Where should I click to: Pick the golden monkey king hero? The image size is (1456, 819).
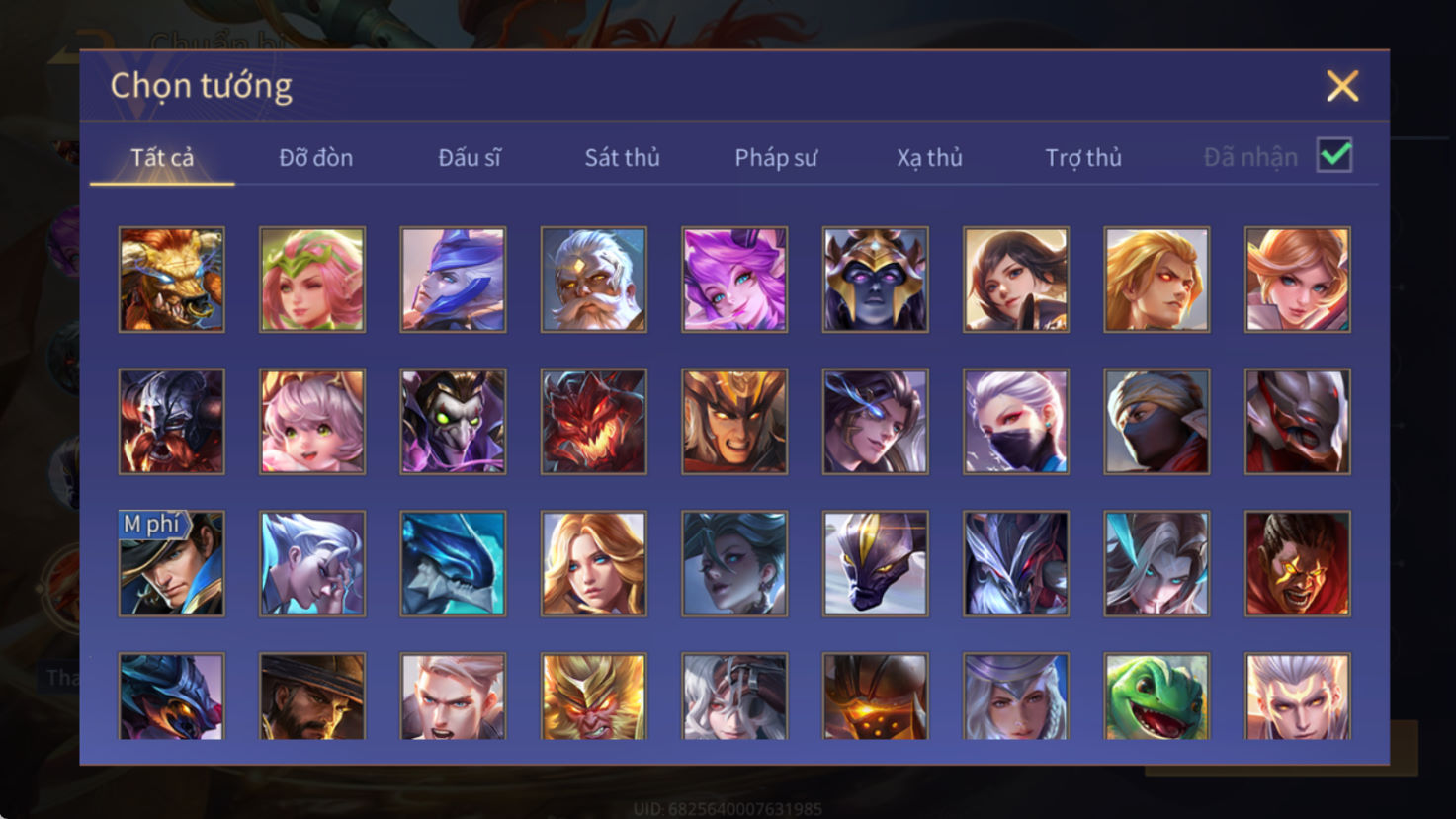point(593,696)
